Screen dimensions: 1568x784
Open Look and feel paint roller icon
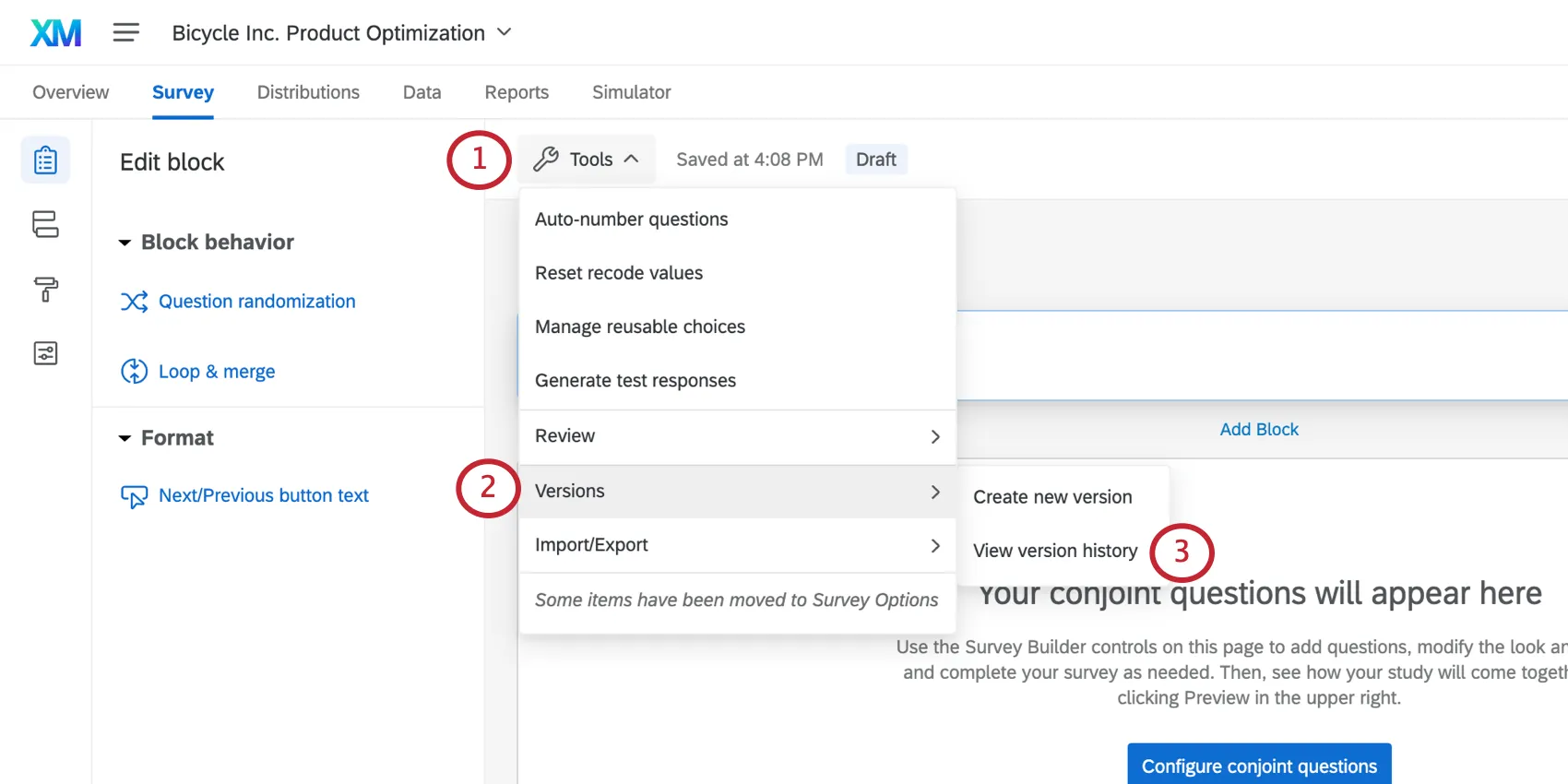pos(45,289)
